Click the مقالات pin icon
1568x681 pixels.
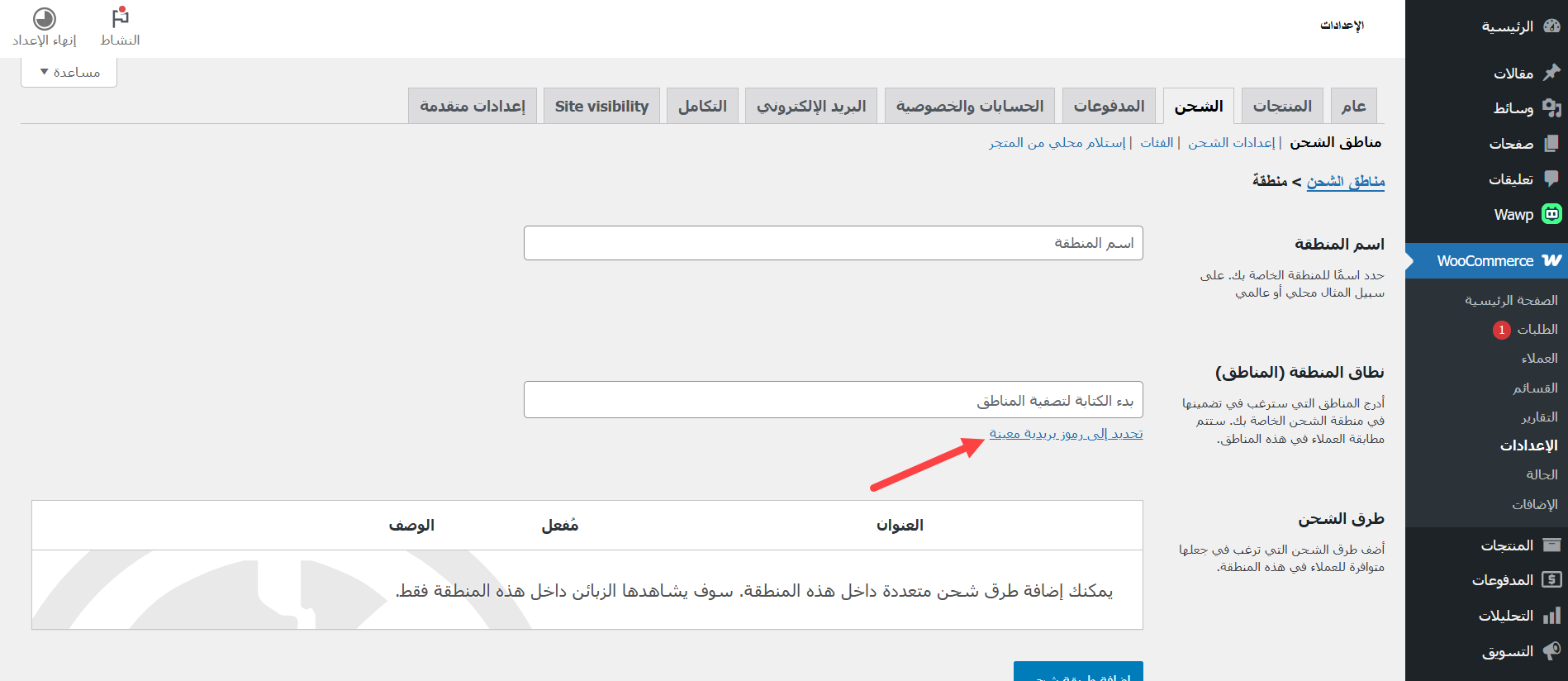click(1551, 73)
